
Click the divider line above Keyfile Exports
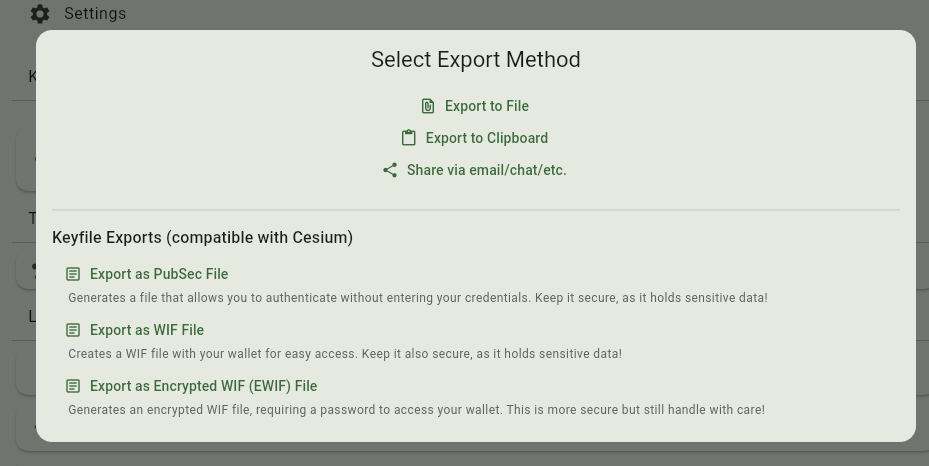coord(476,210)
